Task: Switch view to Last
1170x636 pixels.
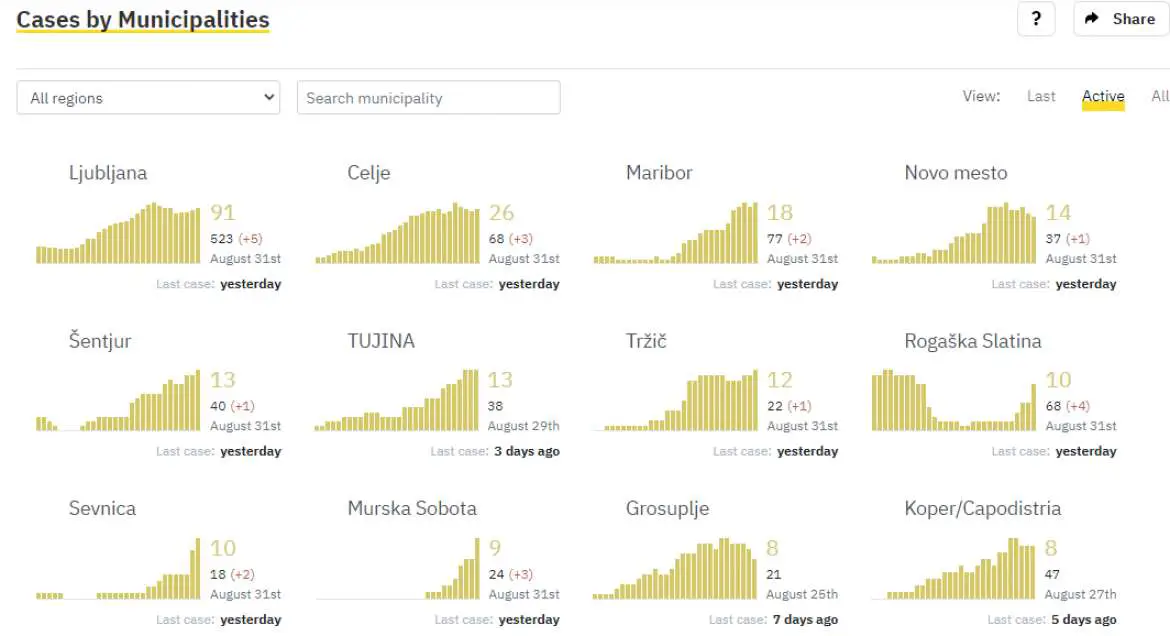Action: tap(1041, 96)
